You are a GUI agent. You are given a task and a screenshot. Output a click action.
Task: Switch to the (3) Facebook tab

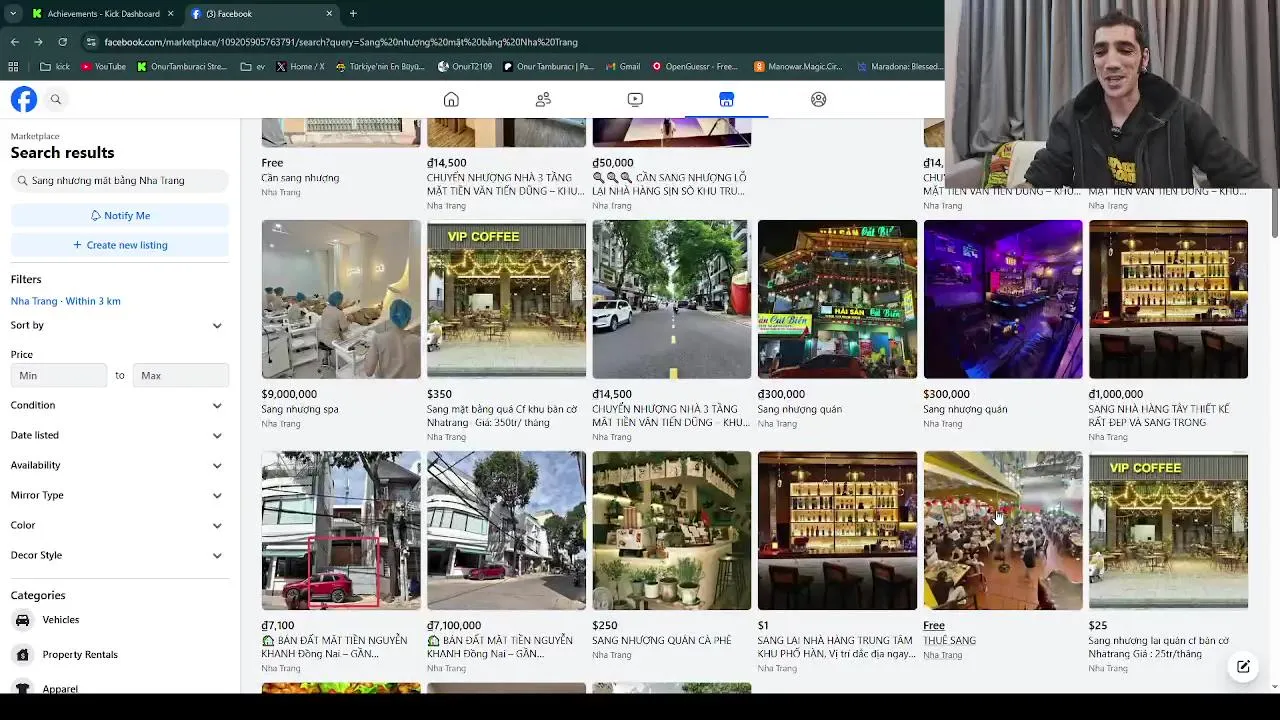[x=262, y=14]
